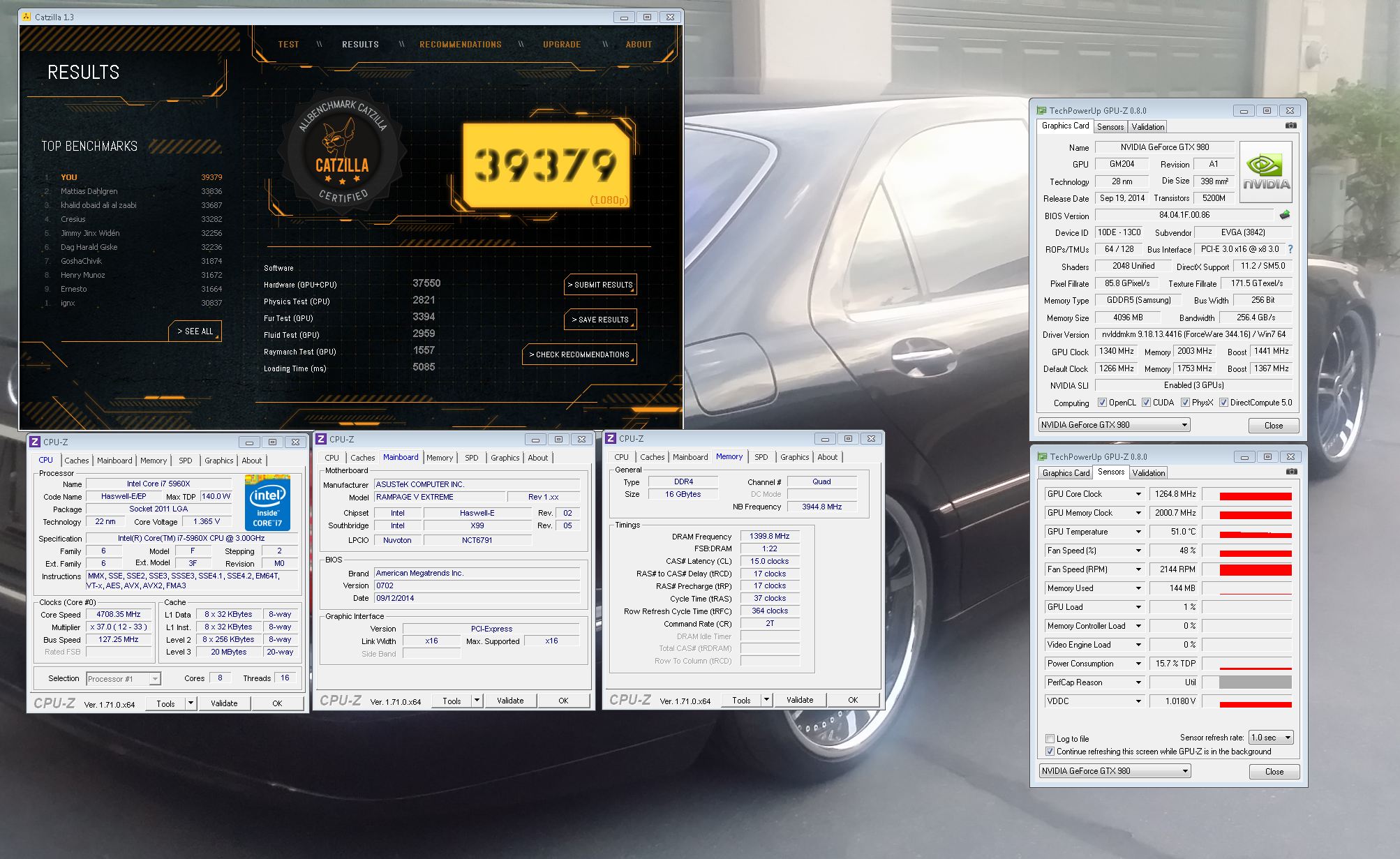Viewport: 1400px width, 859px height.
Task: Enable Log to file checkbox
Action: pyautogui.click(x=1050, y=738)
